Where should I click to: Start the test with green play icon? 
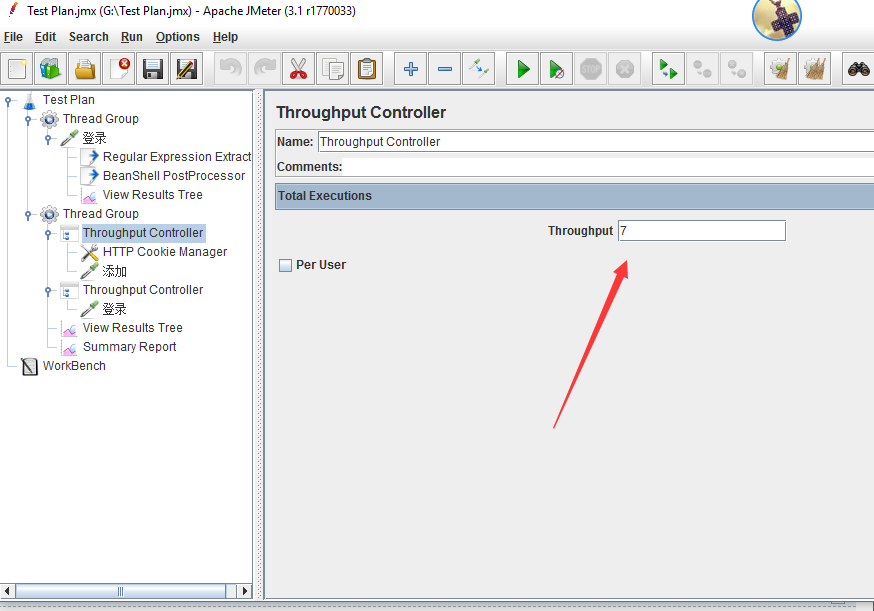tap(523, 69)
